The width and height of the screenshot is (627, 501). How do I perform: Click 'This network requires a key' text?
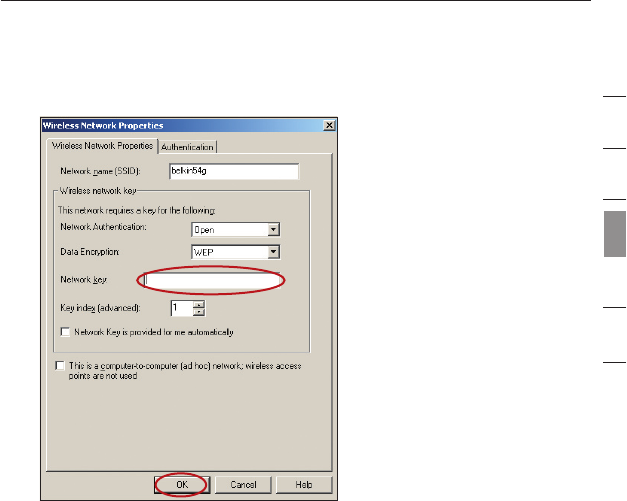click(x=137, y=210)
